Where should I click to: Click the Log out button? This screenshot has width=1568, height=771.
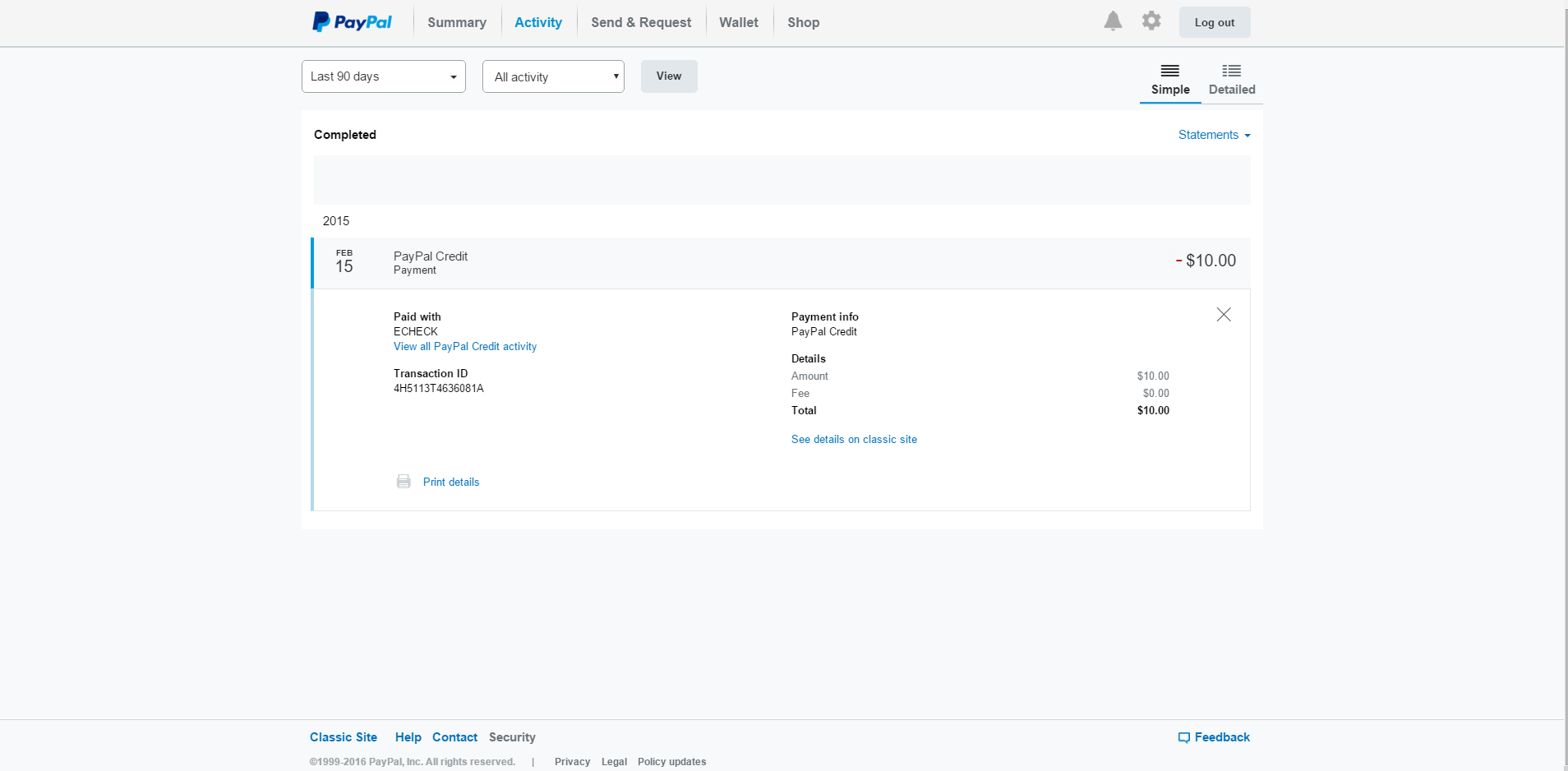point(1214,22)
